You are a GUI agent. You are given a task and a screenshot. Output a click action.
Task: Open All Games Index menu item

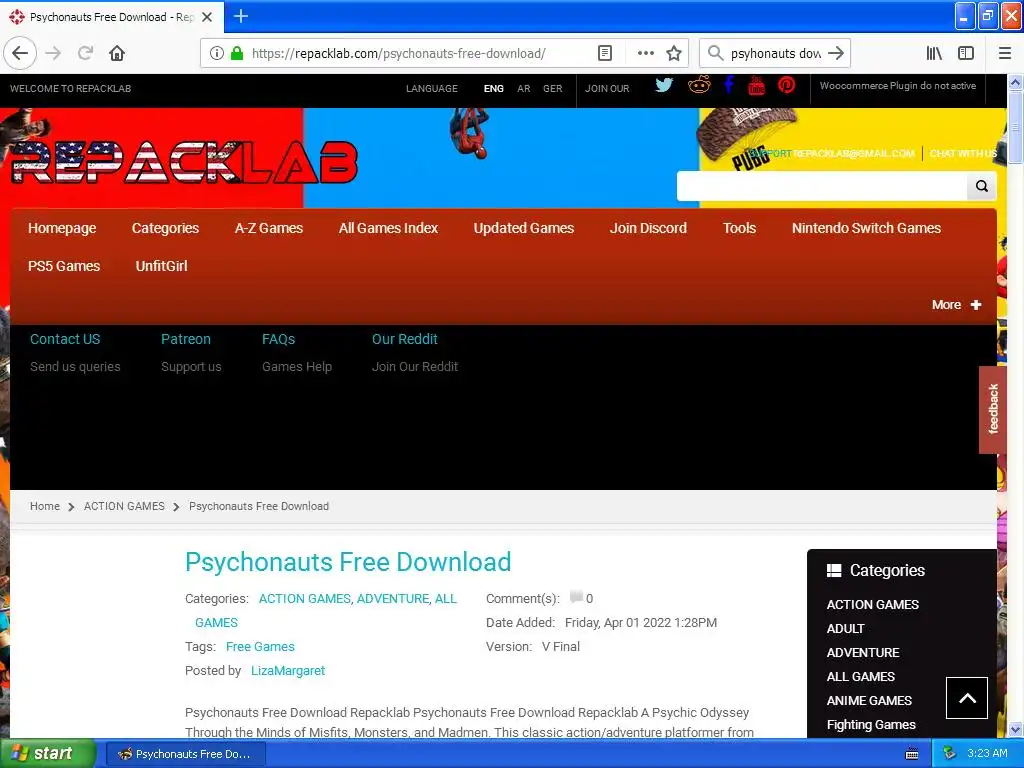tap(389, 228)
